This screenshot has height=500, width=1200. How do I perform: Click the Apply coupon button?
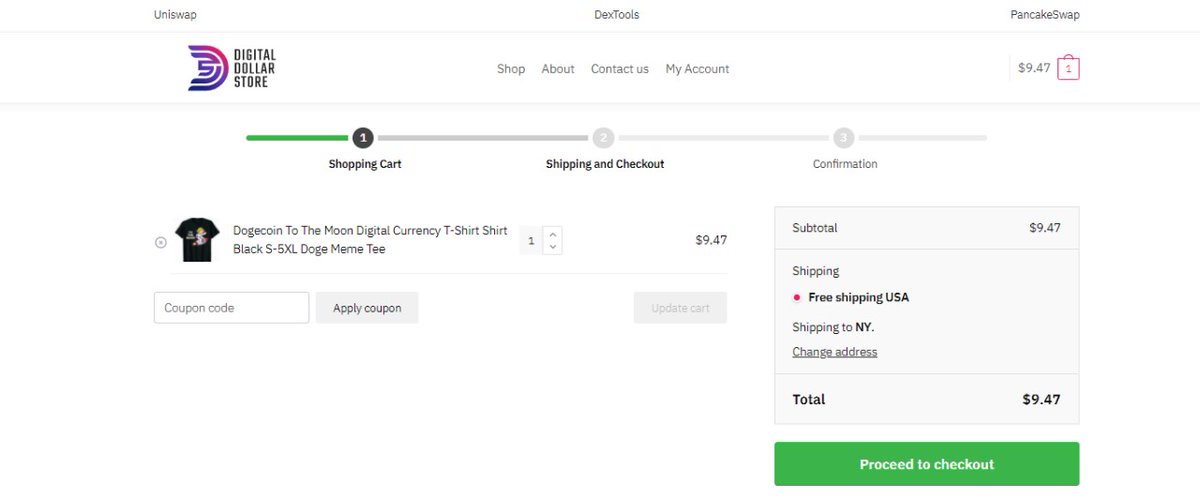point(367,308)
